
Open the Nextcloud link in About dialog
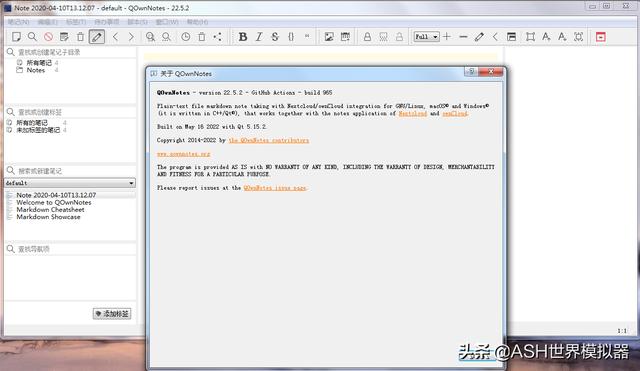(x=413, y=113)
